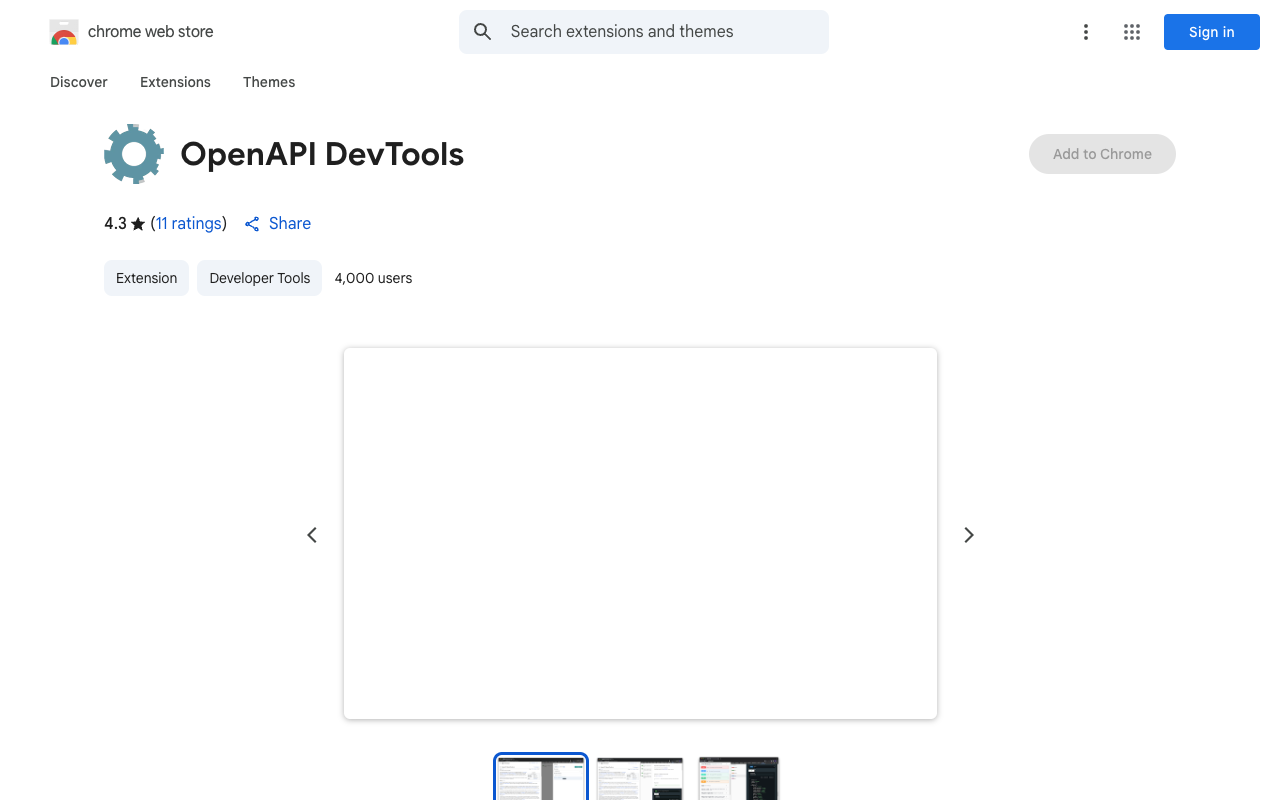
Task: Open the Themes tab
Action: tap(269, 82)
